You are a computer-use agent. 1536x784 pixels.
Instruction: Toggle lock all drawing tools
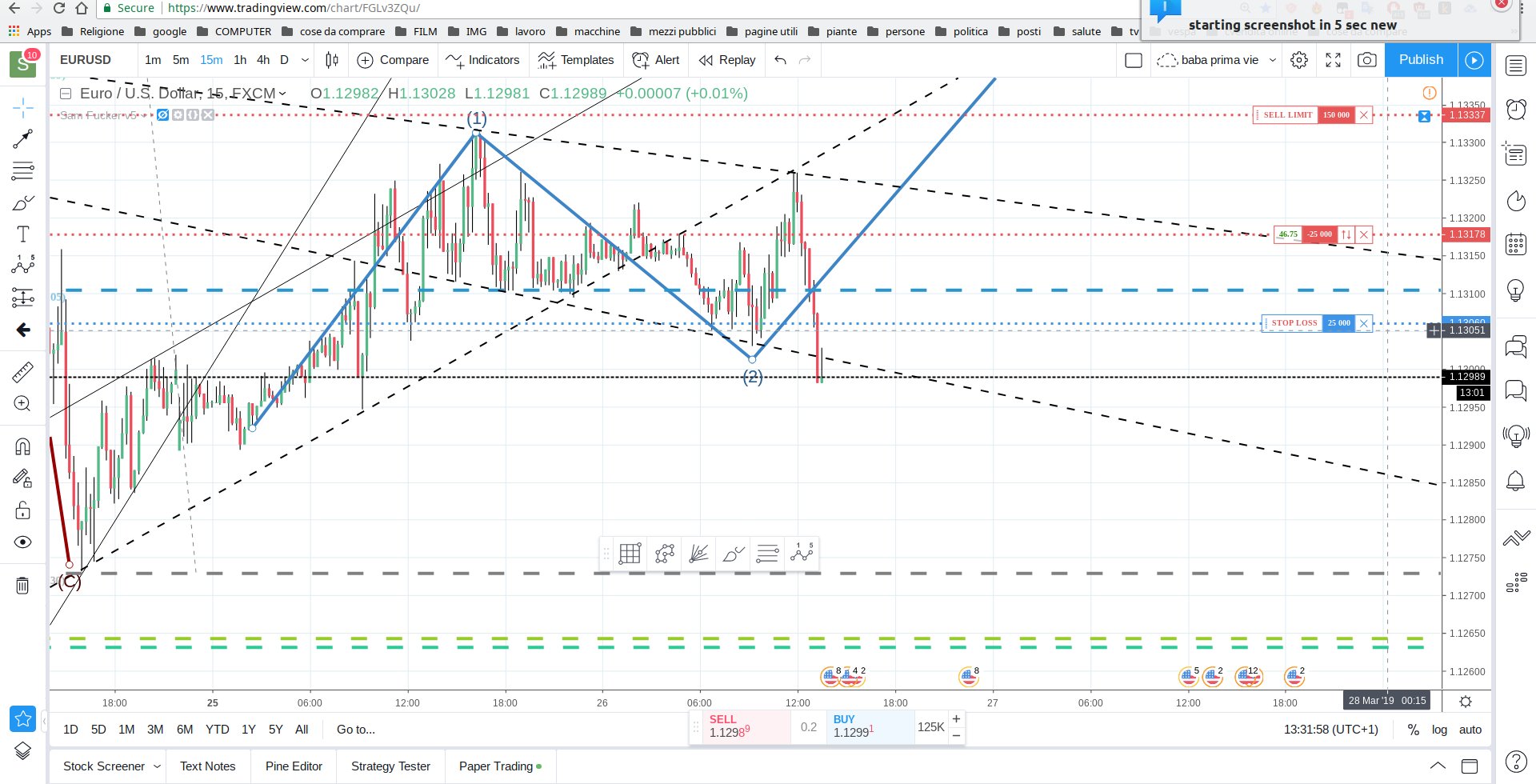pos(23,510)
